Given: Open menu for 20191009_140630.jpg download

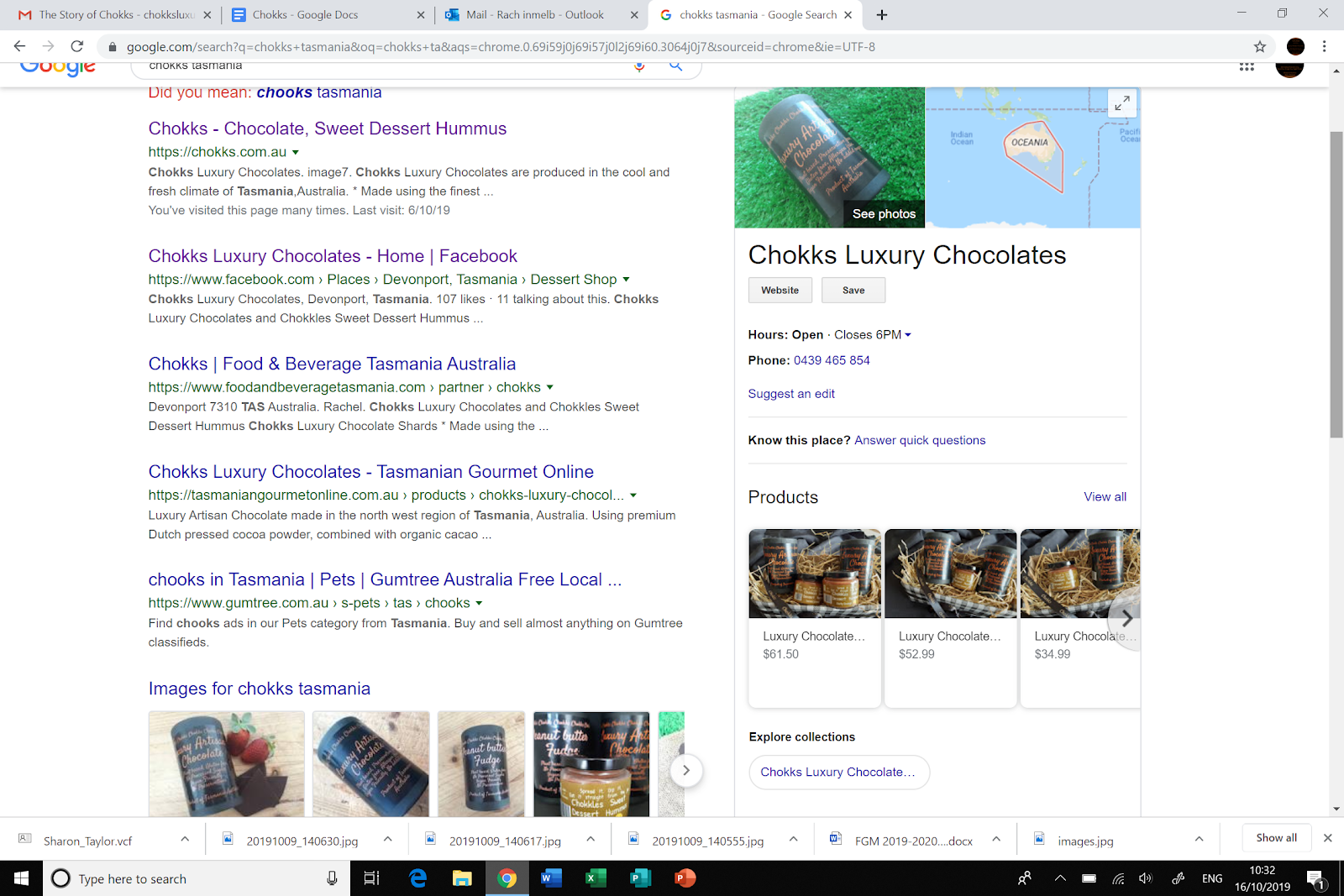Looking at the screenshot, I should tap(387, 839).
